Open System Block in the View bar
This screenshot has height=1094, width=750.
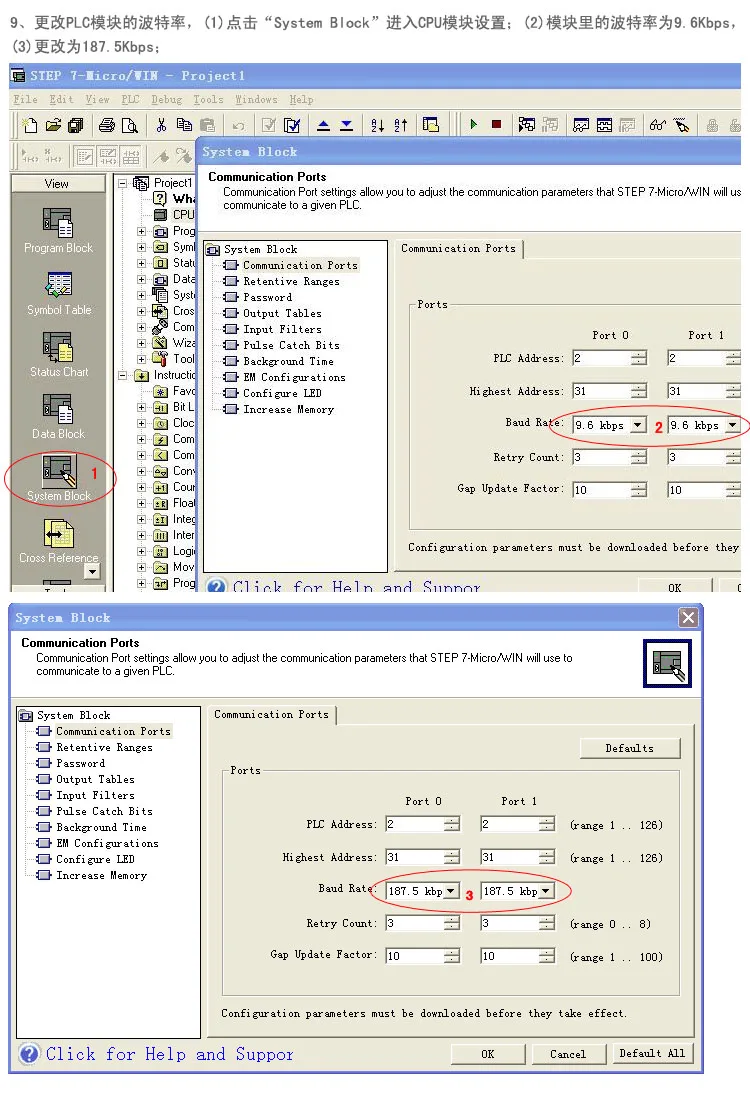[59, 479]
